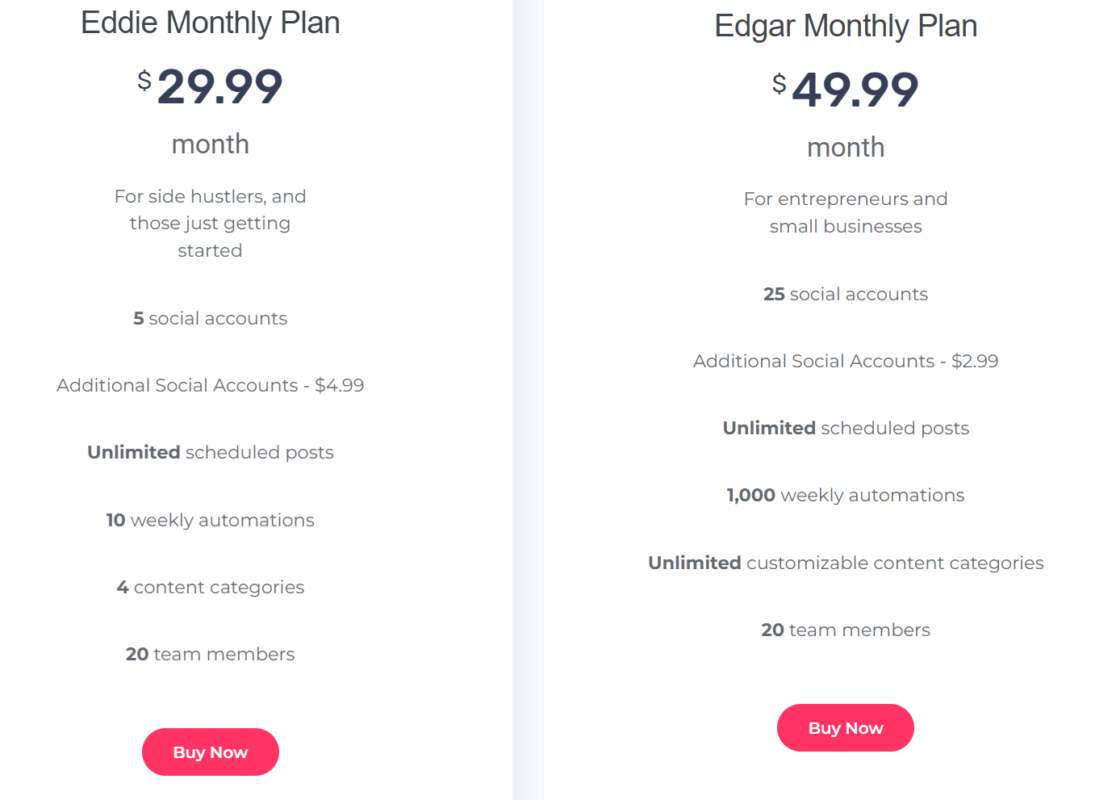Click 'For side hustlers' description text

pyautogui.click(x=210, y=223)
